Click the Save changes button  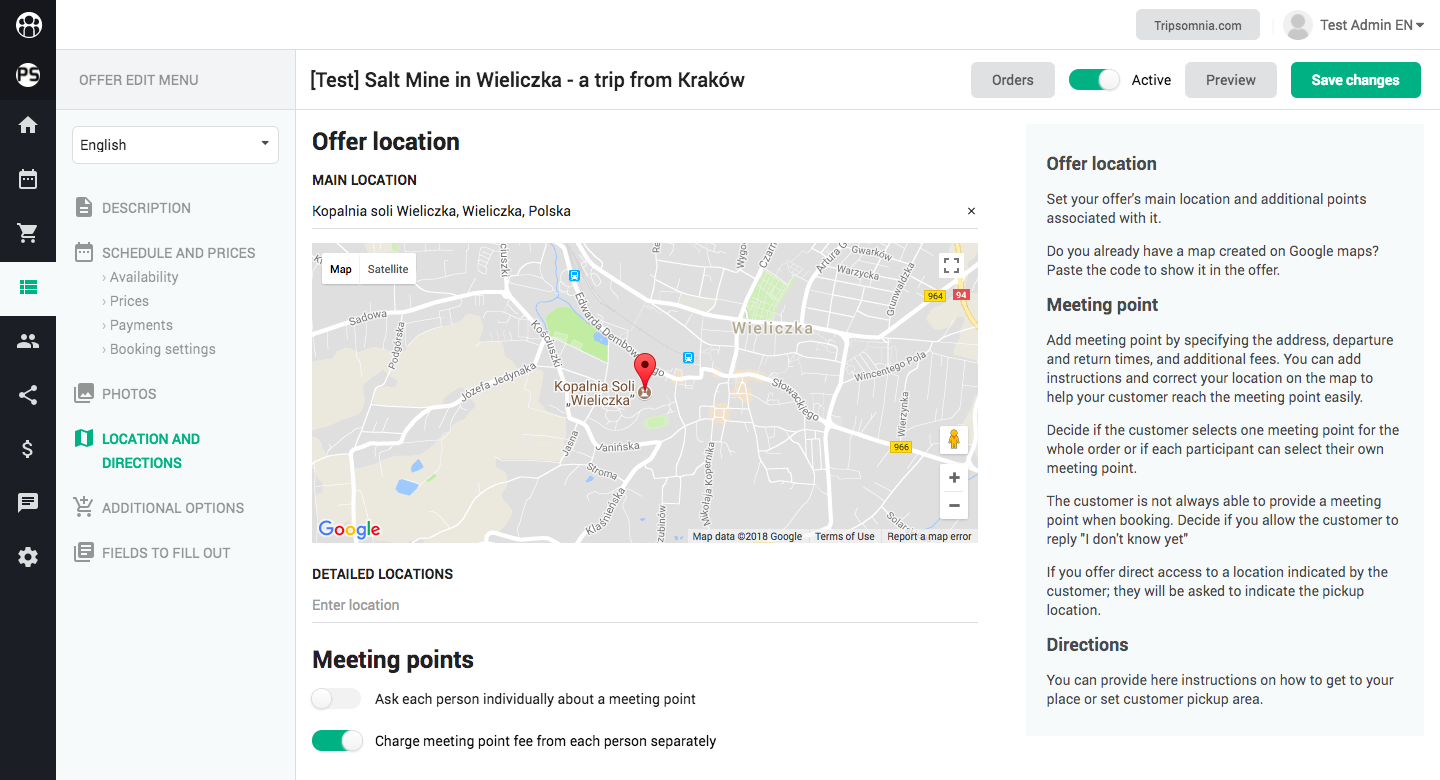tap(1355, 80)
